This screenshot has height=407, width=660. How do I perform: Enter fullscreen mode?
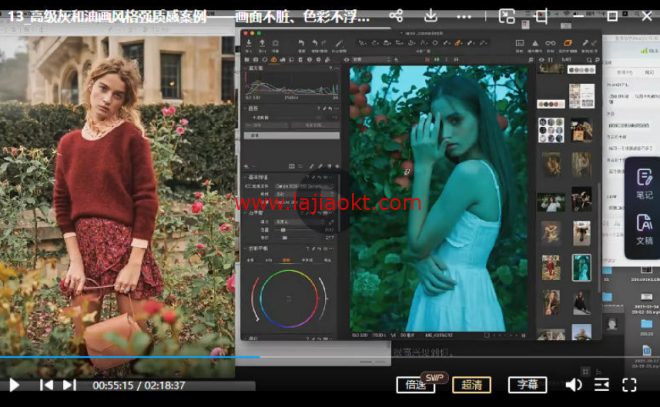click(x=629, y=385)
